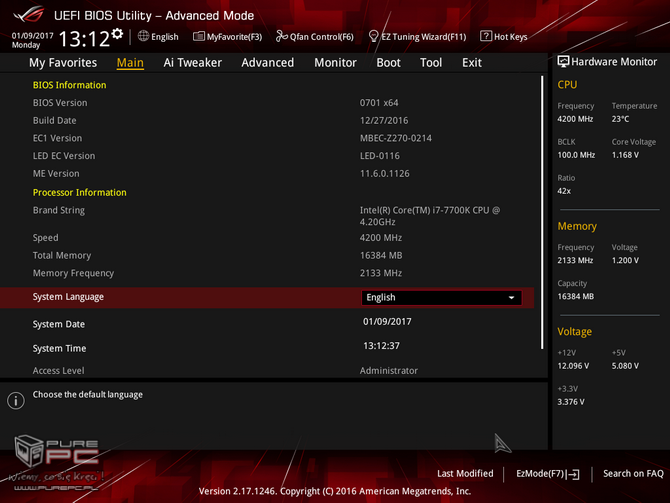Select the System Date value 01/09/2017

point(387,321)
